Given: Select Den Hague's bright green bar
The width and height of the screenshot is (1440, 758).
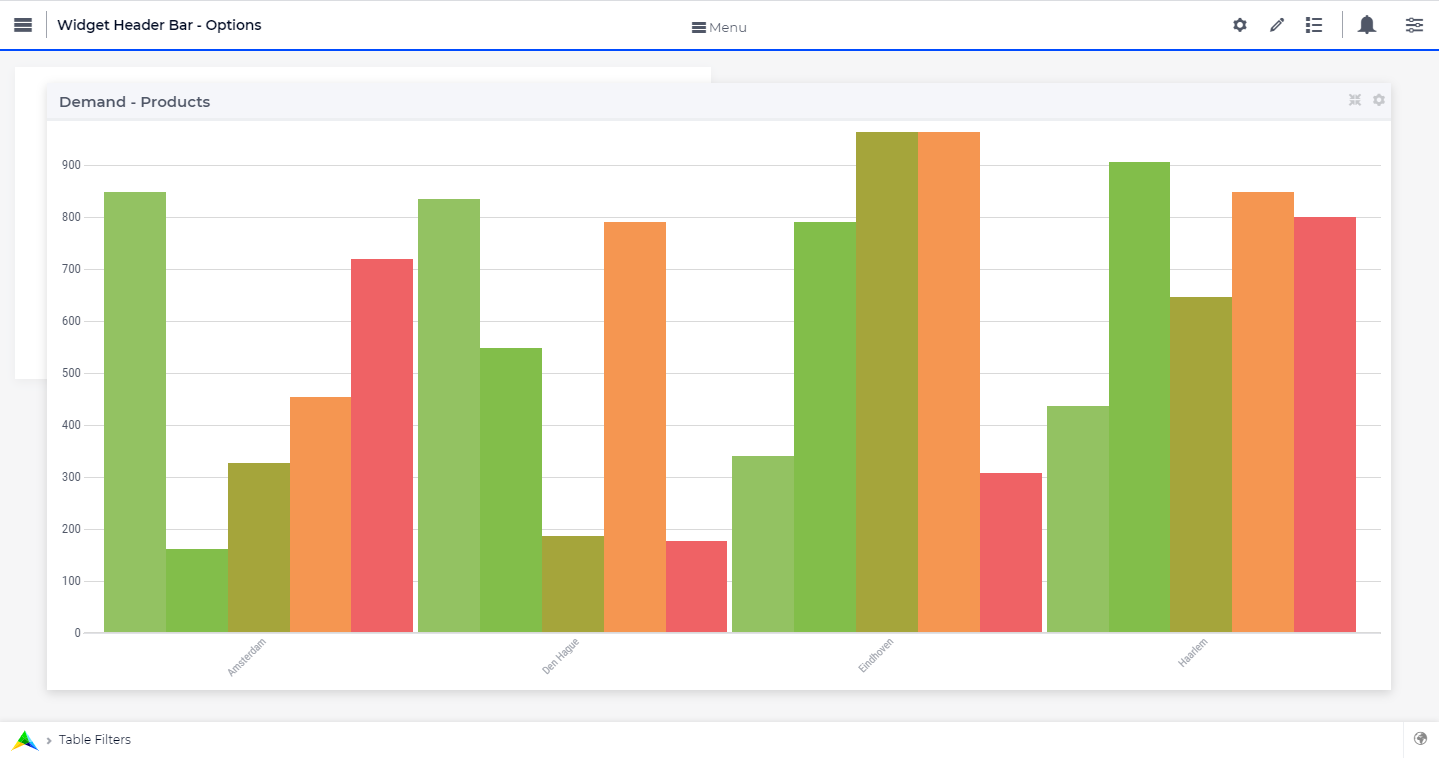Looking at the screenshot, I should click(511, 490).
